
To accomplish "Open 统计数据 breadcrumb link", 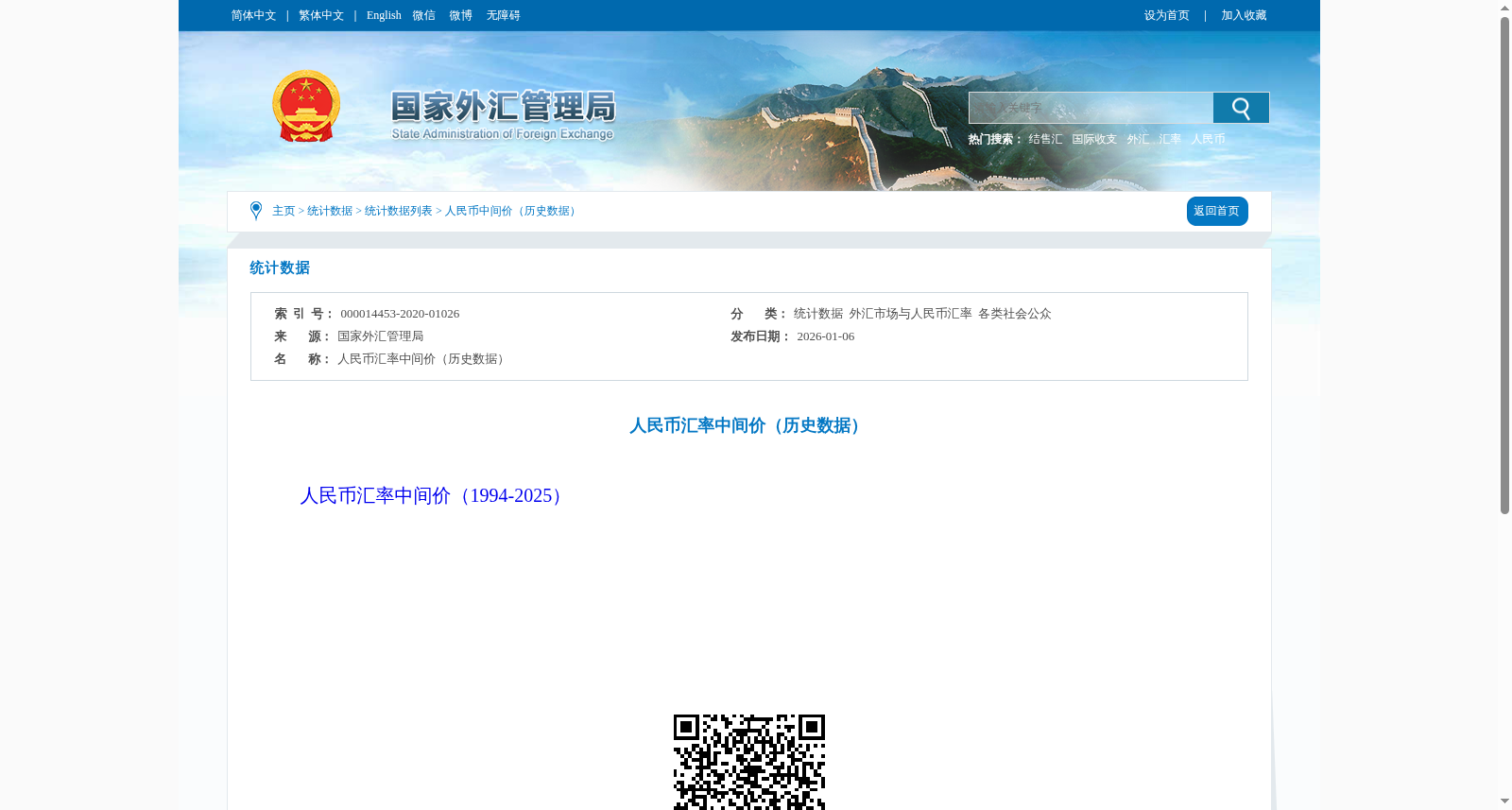I will pyautogui.click(x=330, y=211).
